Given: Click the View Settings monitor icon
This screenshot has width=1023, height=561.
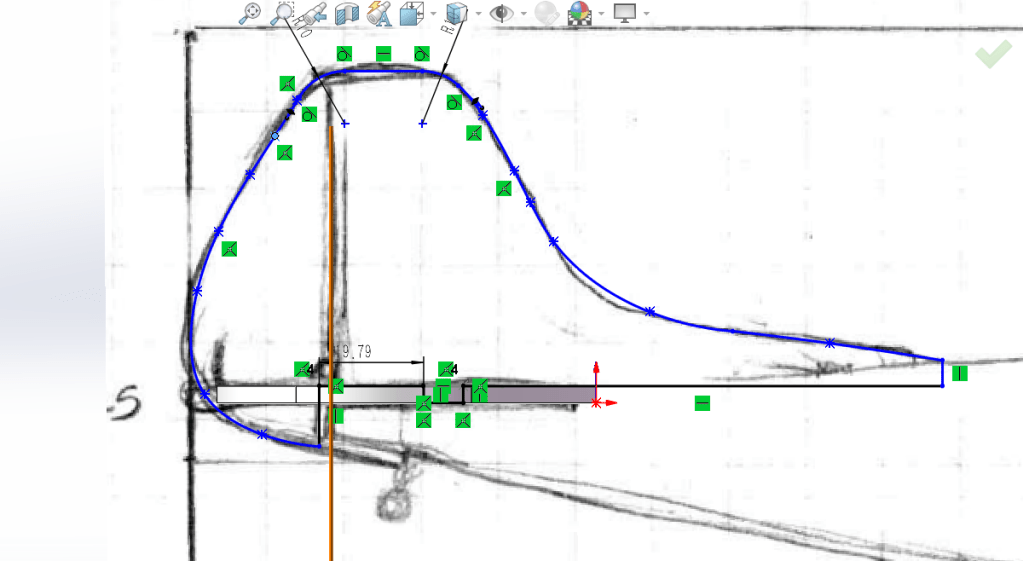Looking at the screenshot, I should pos(625,13).
